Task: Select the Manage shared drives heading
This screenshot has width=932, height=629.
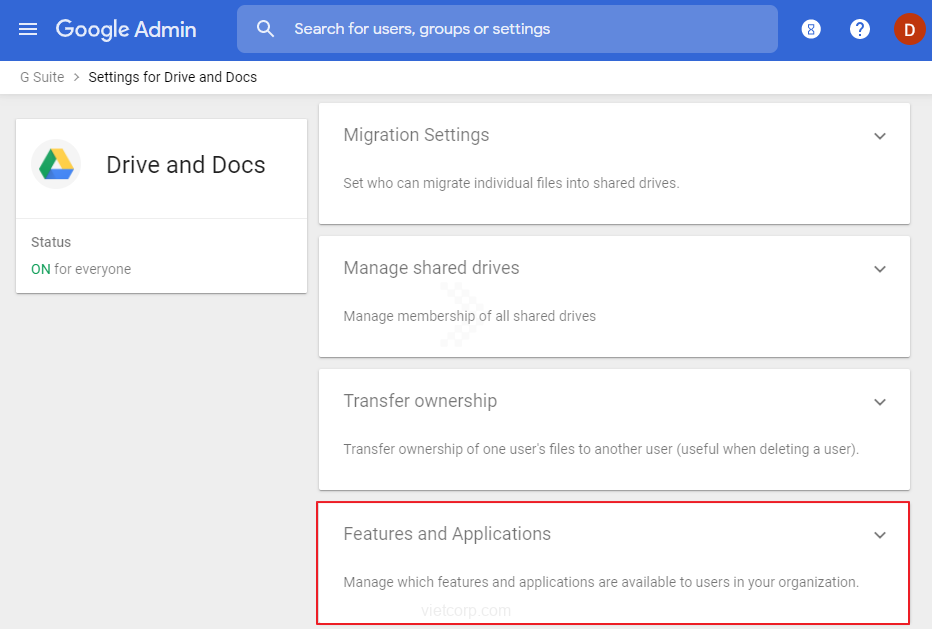Action: 431,268
